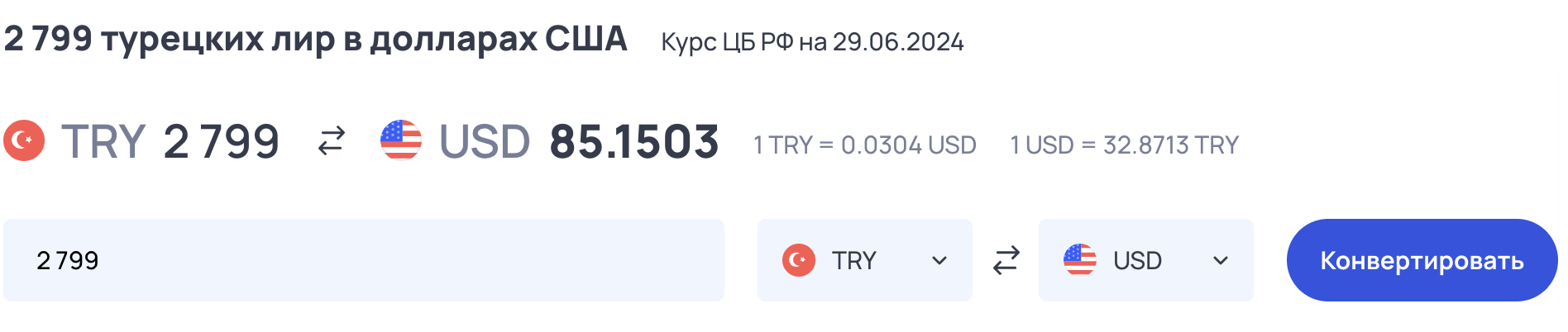Viewport: 1568px width, 332px height.
Task: Click the US flag in the USD dropdown
Action: [1080, 260]
